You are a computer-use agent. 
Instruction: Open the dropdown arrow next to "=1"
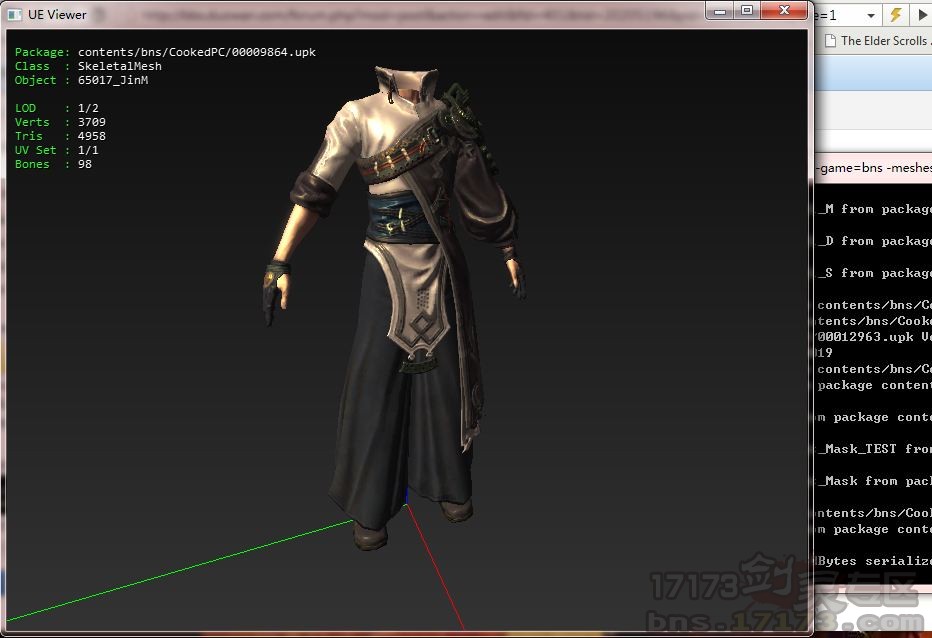click(871, 16)
